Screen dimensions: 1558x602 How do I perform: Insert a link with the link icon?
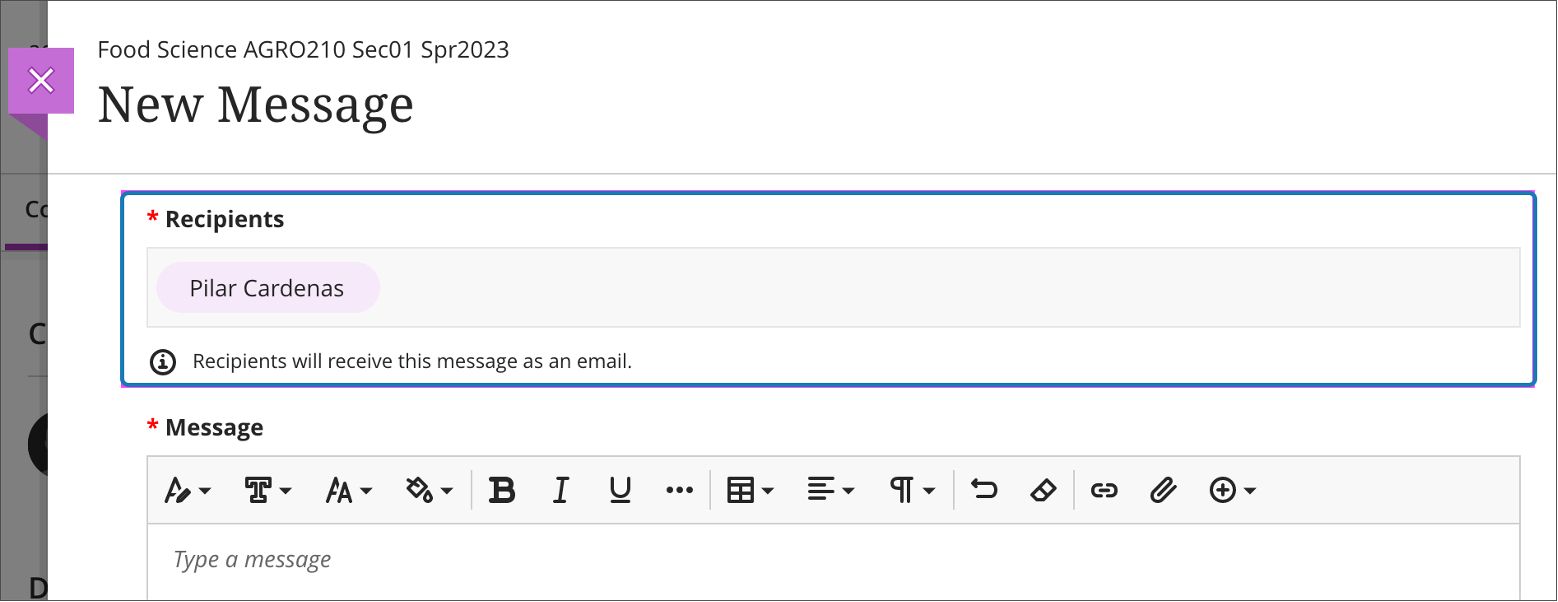pos(1103,490)
